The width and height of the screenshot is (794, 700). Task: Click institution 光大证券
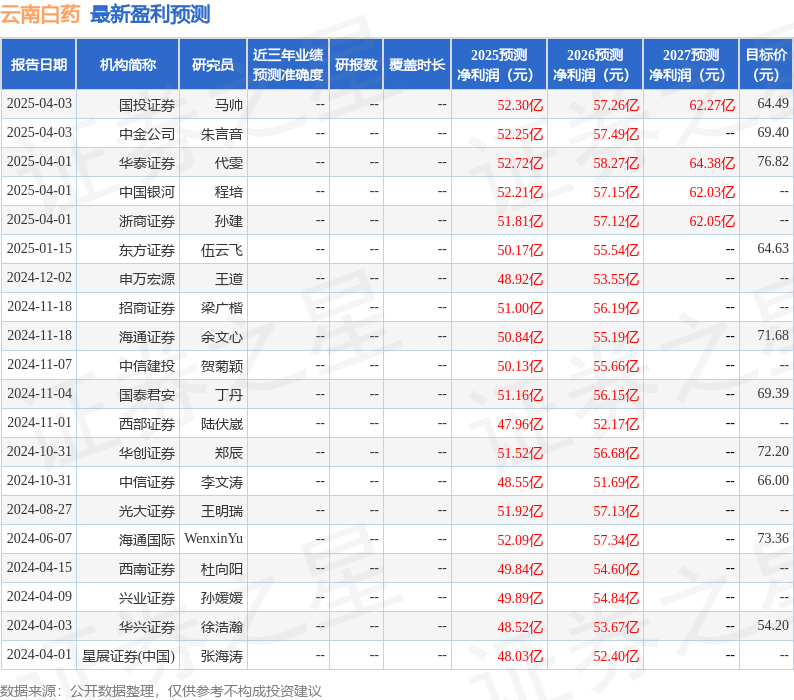pyautogui.click(x=147, y=511)
